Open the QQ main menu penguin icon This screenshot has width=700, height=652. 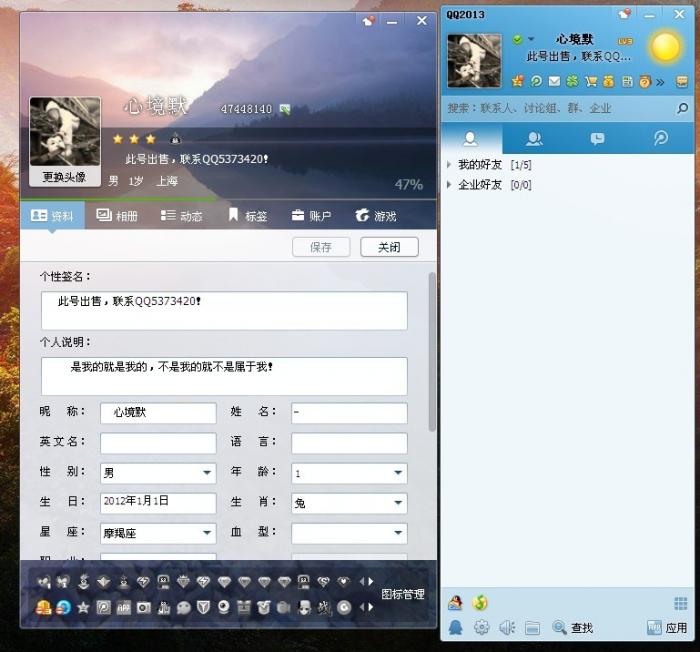455,628
